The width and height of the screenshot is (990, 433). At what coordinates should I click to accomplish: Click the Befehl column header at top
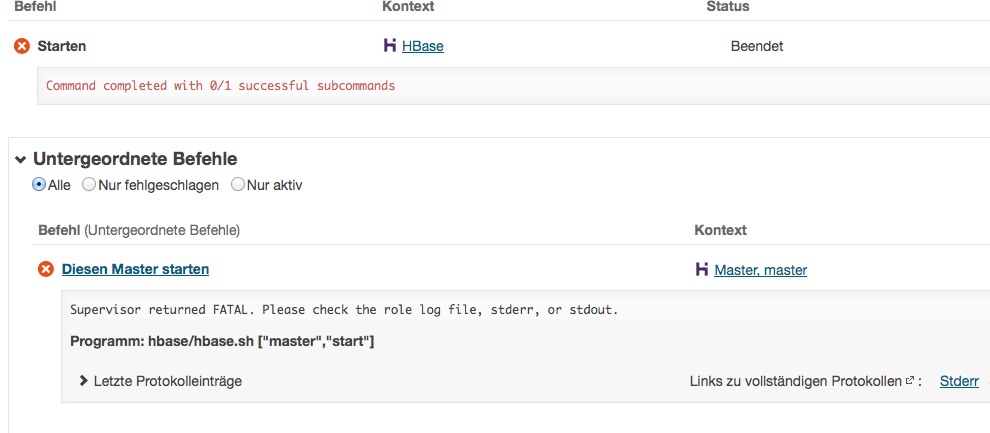(x=35, y=7)
